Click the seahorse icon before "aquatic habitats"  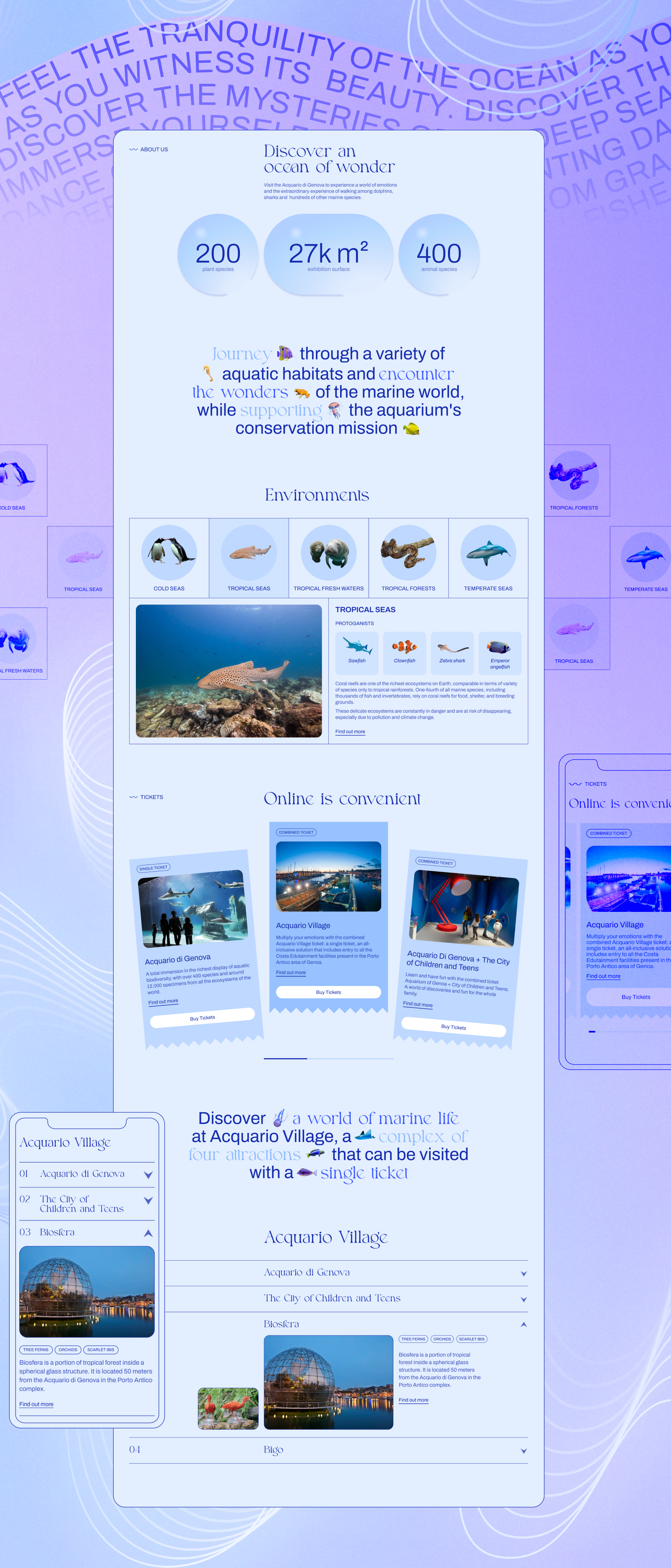pos(208,373)
